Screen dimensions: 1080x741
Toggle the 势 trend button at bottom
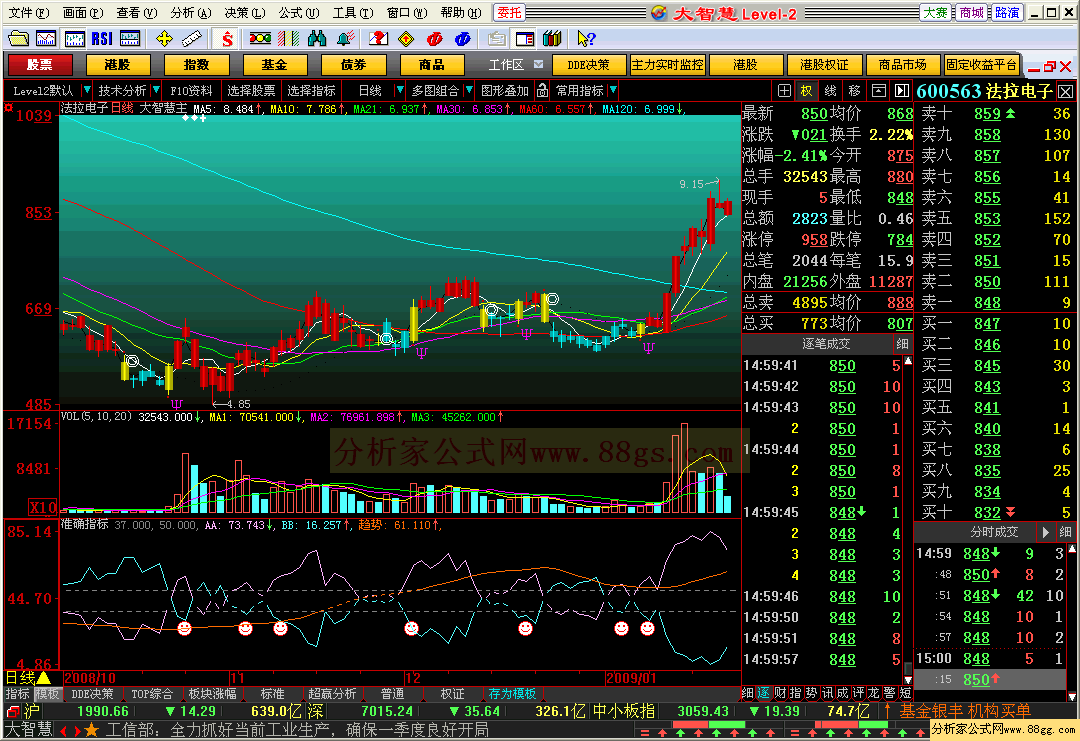(811, 693)
